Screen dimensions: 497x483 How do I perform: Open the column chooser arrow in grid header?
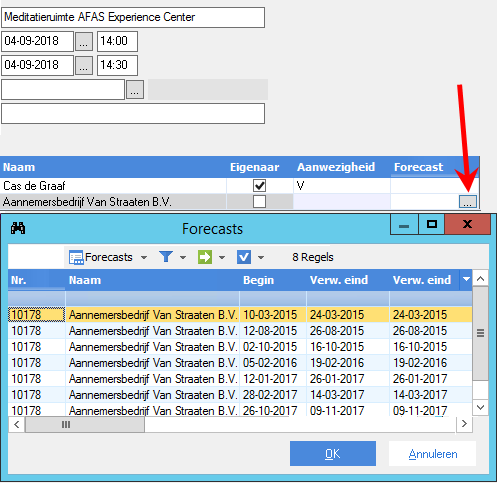click(466, 279)
